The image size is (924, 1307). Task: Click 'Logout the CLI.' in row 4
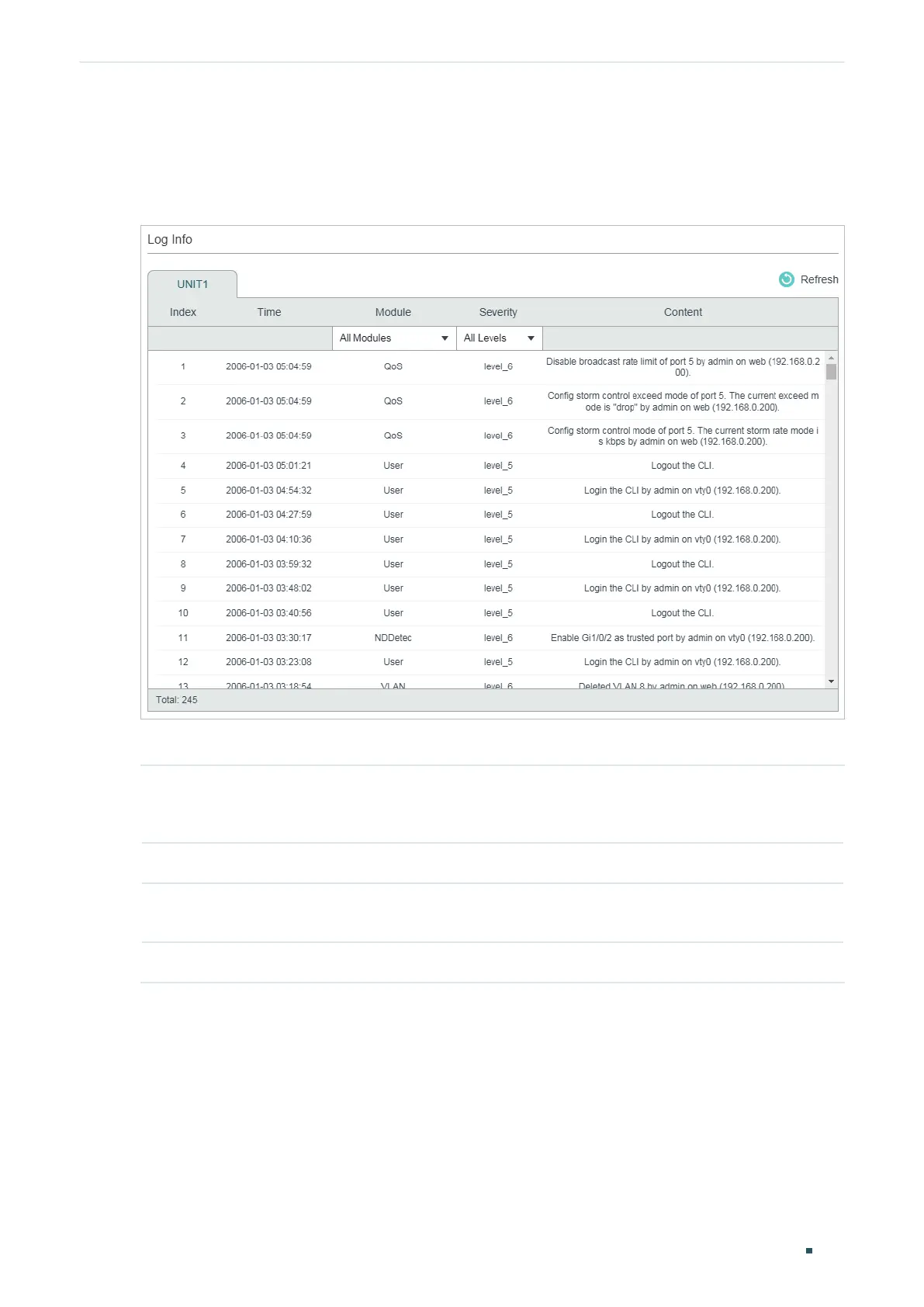(x=683, y=466)
